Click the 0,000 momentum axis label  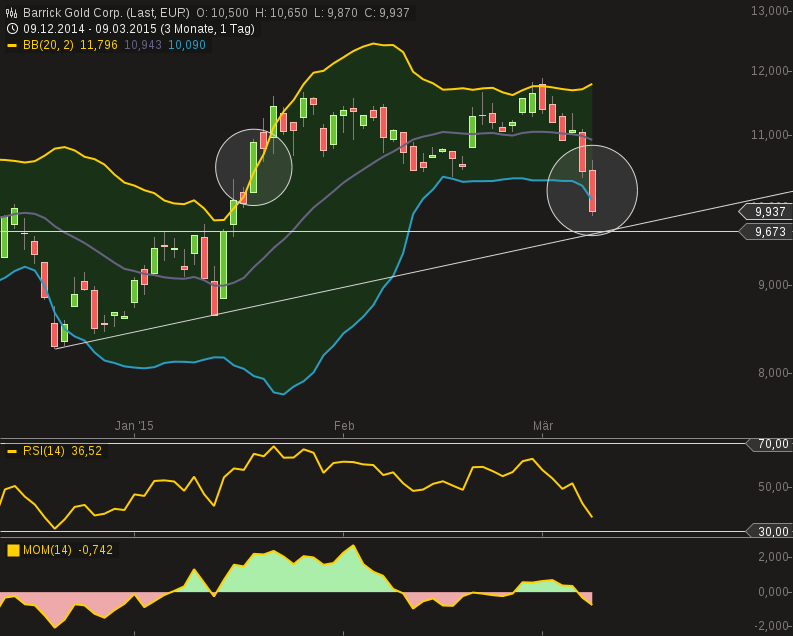click(x=773, y=592)
